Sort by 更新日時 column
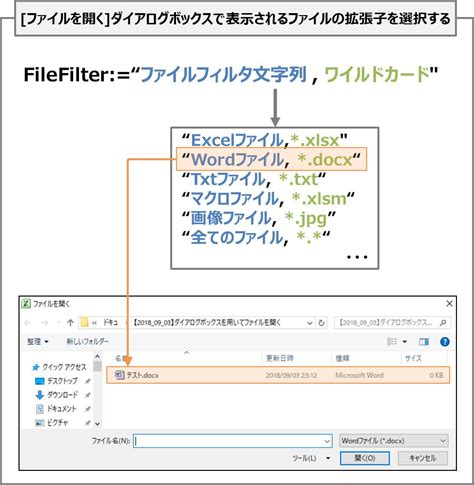 tap(280, 358)
